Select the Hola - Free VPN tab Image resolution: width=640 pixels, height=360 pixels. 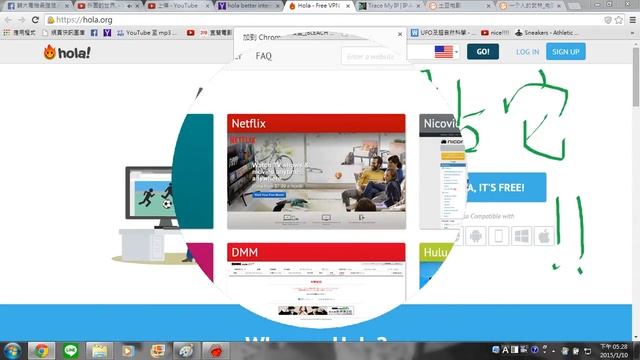(319, 6)
